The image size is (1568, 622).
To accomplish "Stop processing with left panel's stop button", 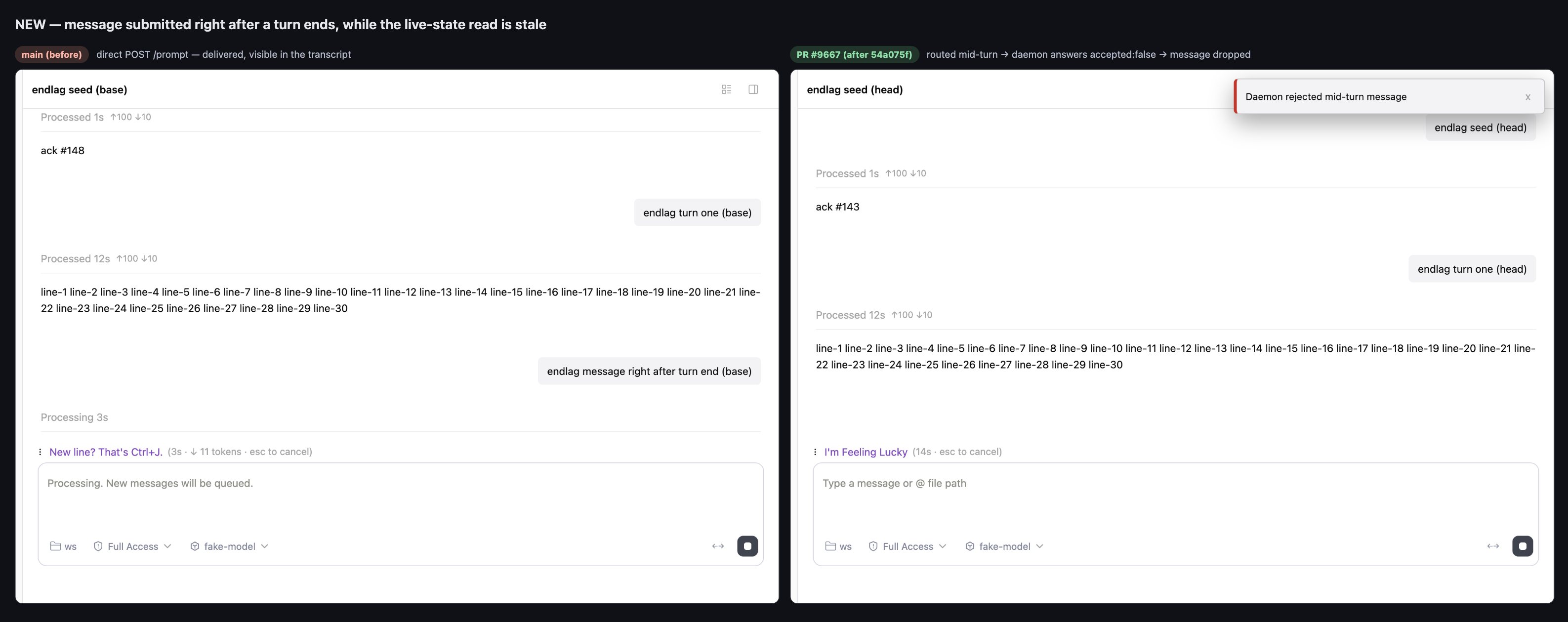I will pyautogui.click(x=747, y=546).
